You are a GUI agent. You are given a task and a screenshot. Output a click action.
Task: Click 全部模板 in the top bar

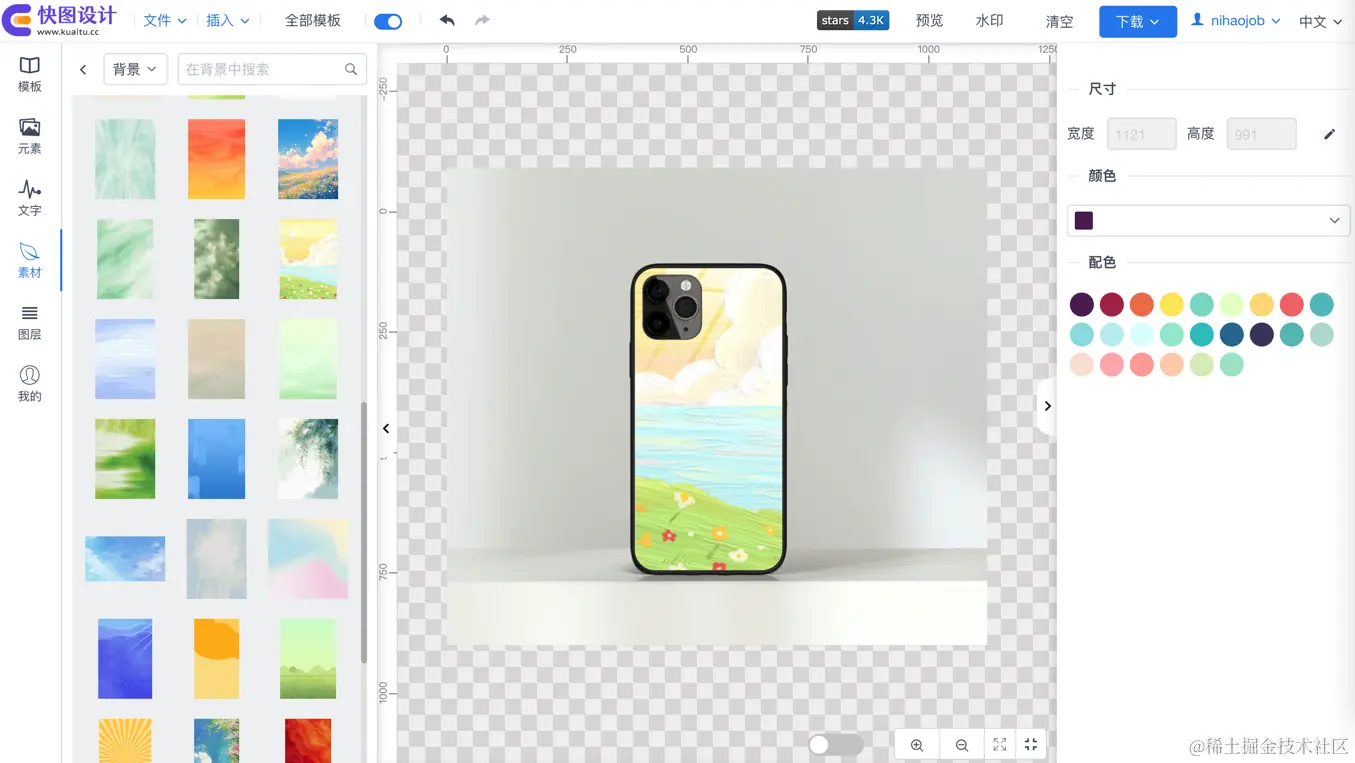[x=313, y=20]
